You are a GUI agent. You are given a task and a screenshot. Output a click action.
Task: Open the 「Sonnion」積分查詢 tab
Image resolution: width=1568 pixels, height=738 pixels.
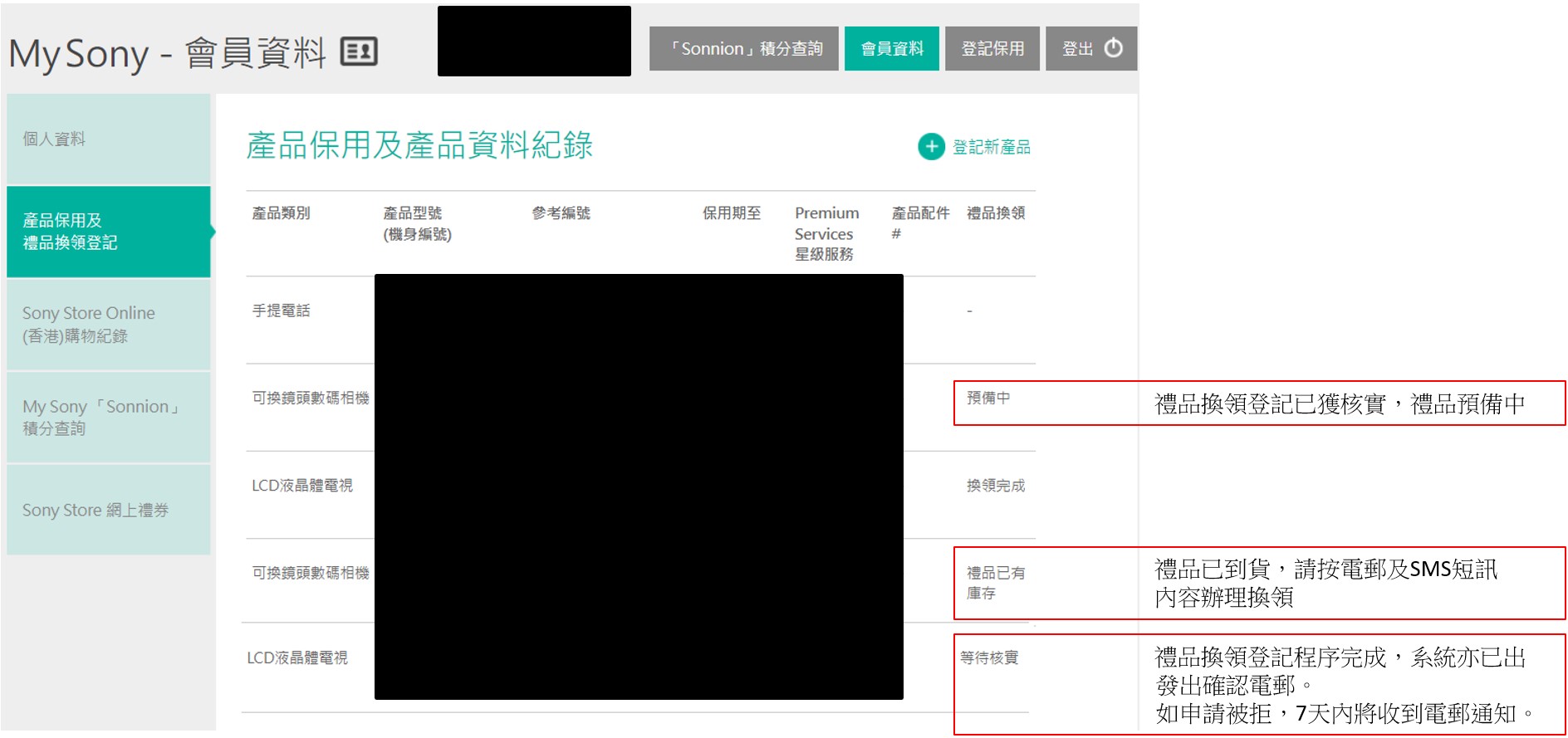pyautogui.click(x=743, y=49)
